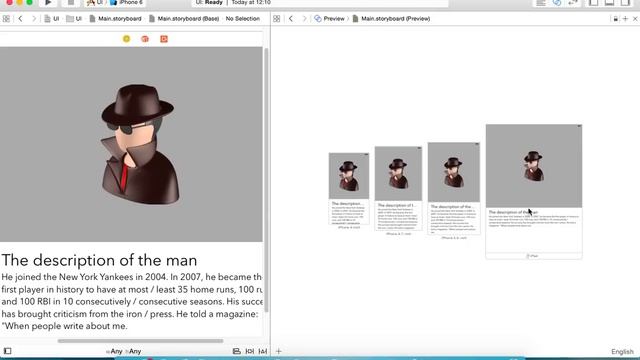The image size is (640, 360).
Task: Select the spy image view on canvas
Action: [x=131, y=144]
